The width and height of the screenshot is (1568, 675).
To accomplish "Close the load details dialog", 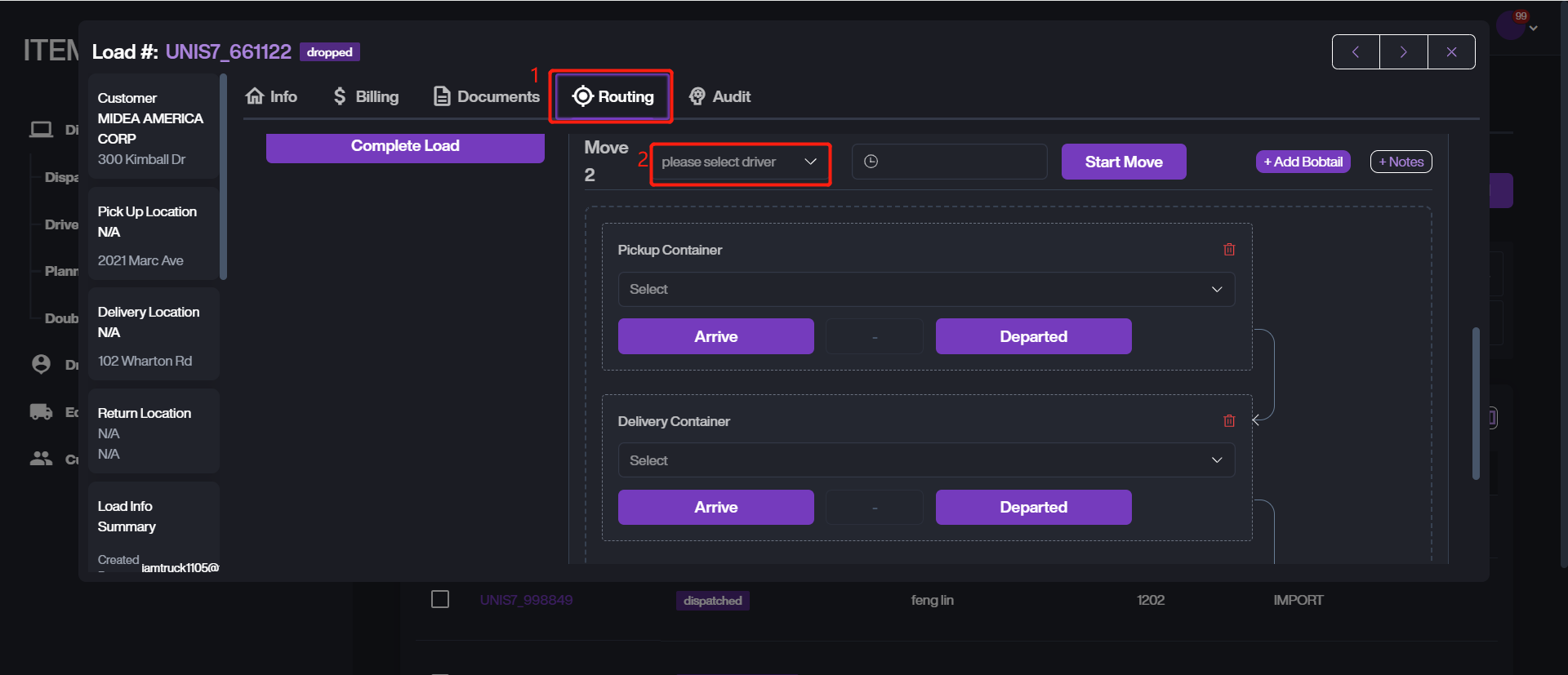I will (1451, 52).
